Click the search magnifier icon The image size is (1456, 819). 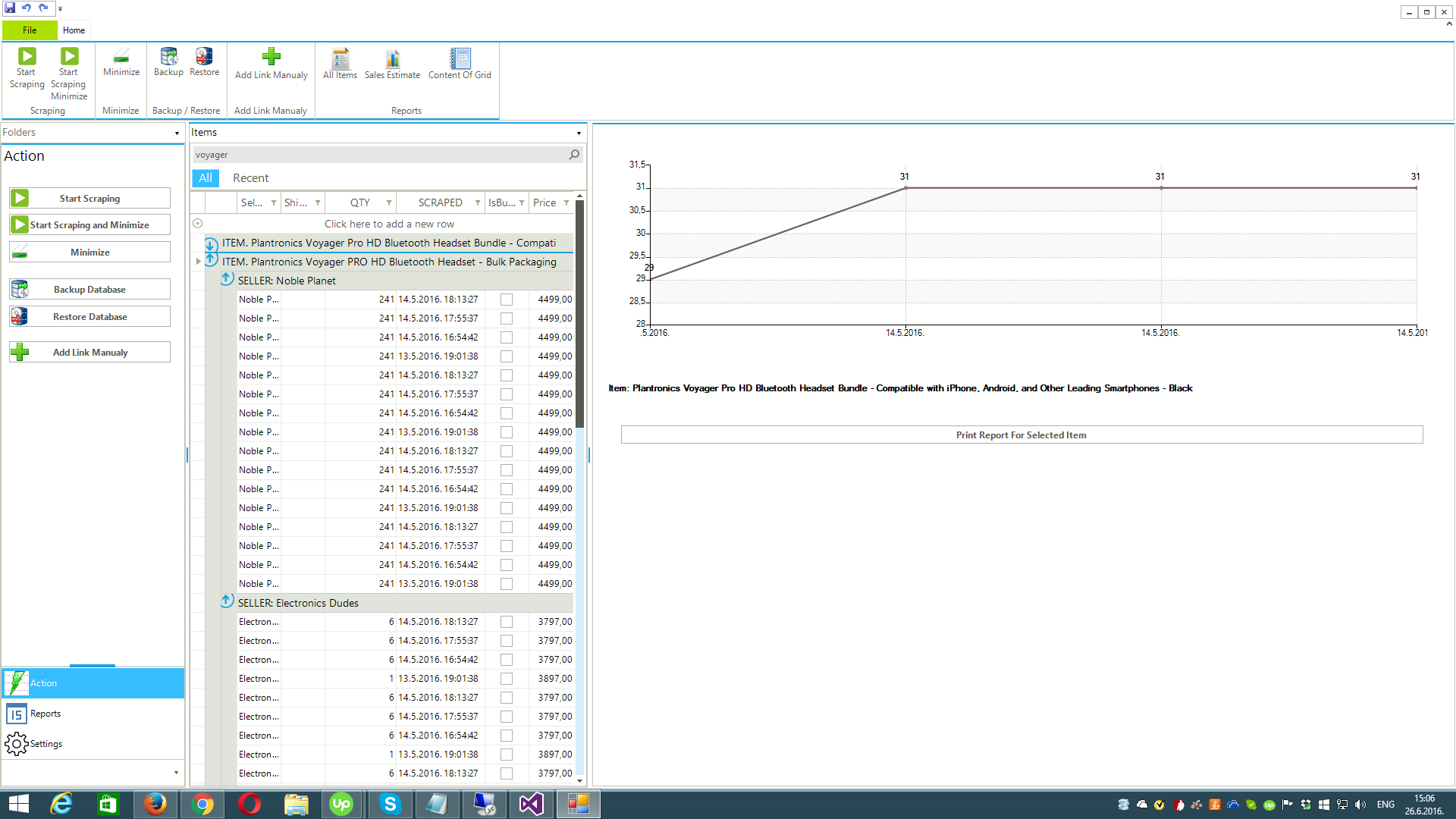[574, 155]
